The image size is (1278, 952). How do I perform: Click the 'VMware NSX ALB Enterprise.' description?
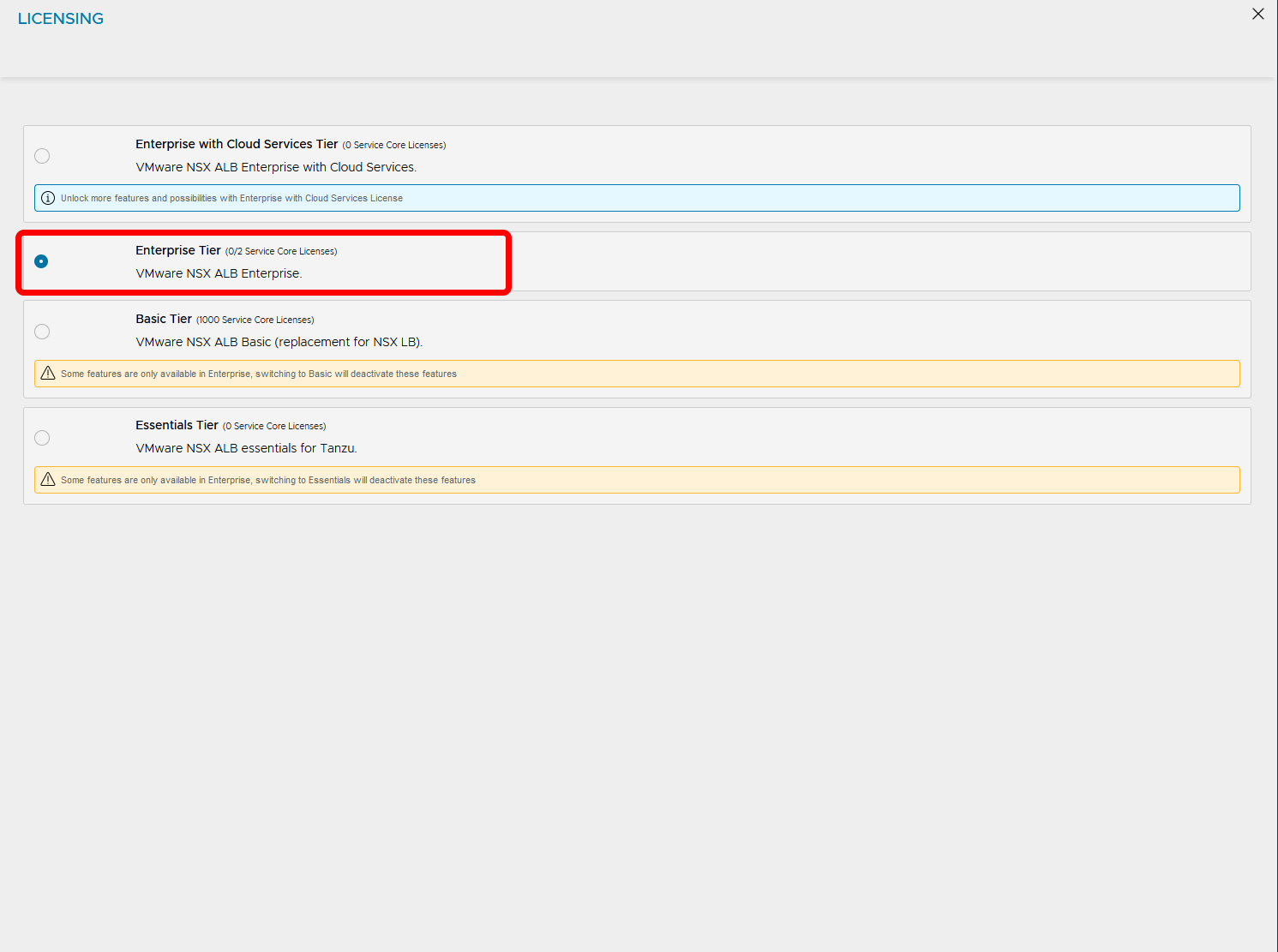(219, 273)
